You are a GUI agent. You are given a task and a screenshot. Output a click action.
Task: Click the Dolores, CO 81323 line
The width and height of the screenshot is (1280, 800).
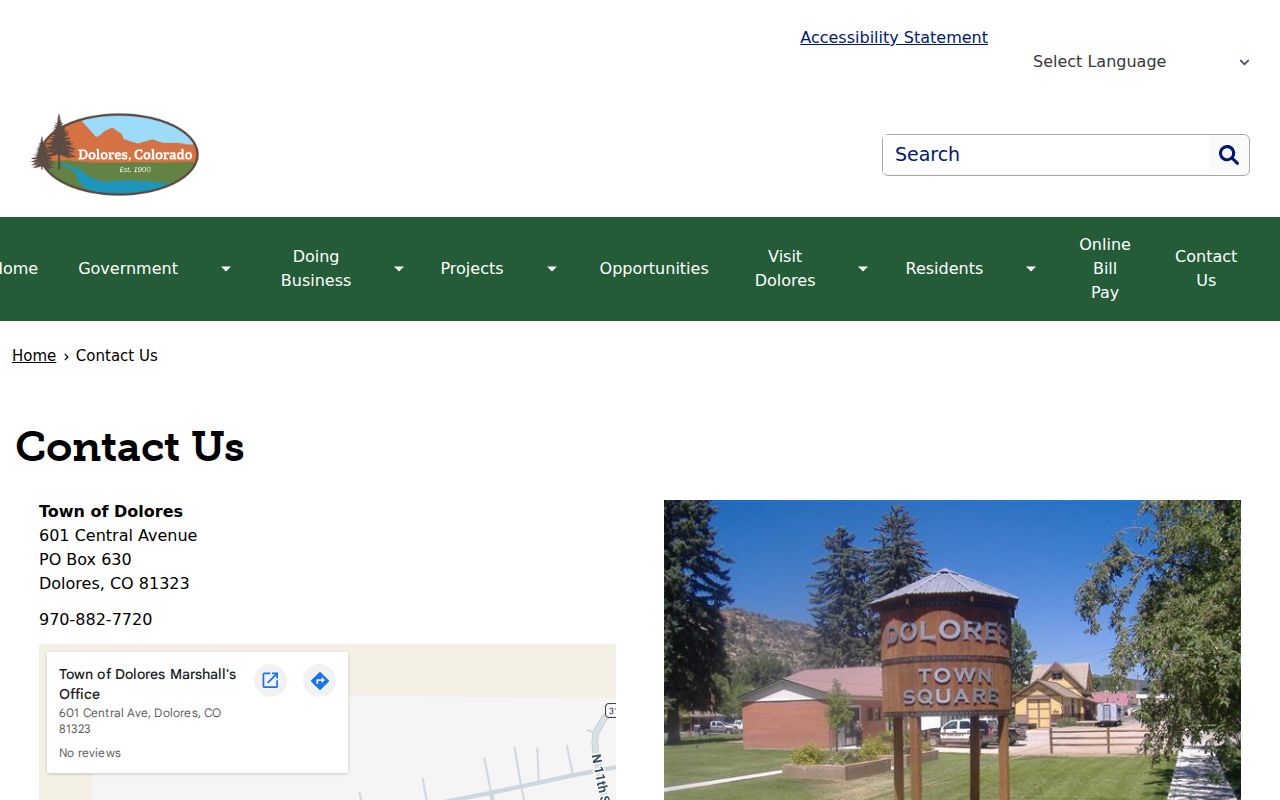coord(114,584)
